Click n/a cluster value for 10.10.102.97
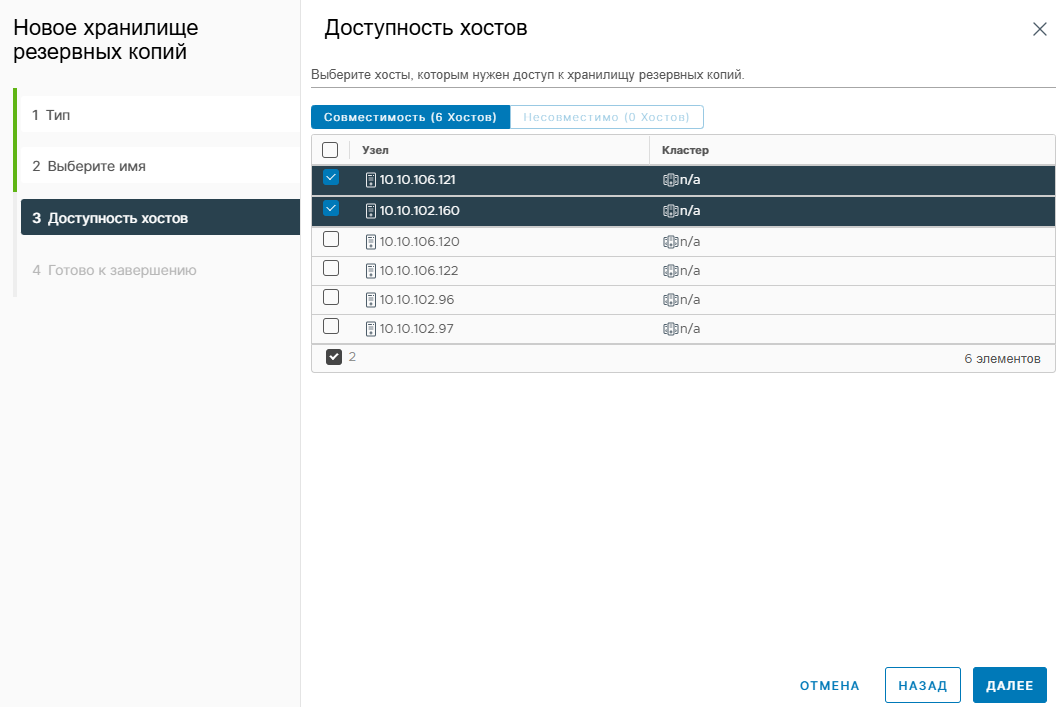The height and width of the screenshot is (707, 1057). click(690, 329)
